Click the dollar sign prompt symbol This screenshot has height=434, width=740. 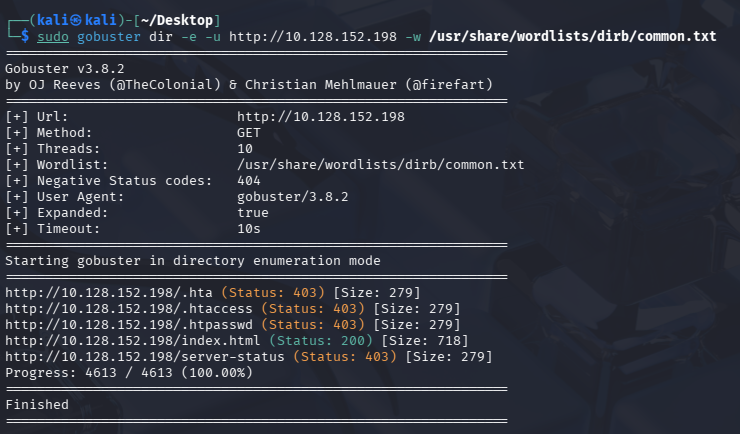point(25,36)
